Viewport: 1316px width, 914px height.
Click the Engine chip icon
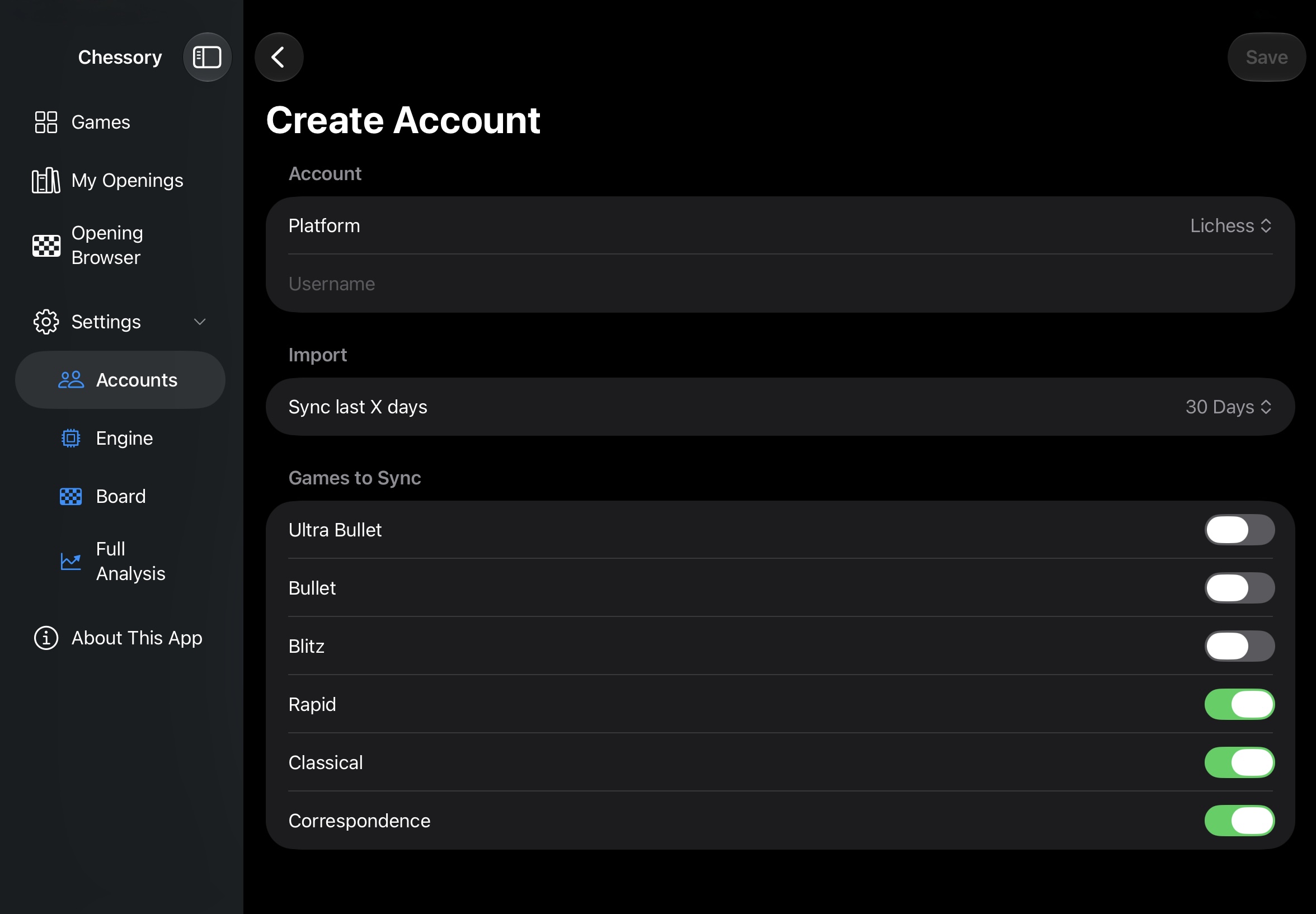click(71, 438)
